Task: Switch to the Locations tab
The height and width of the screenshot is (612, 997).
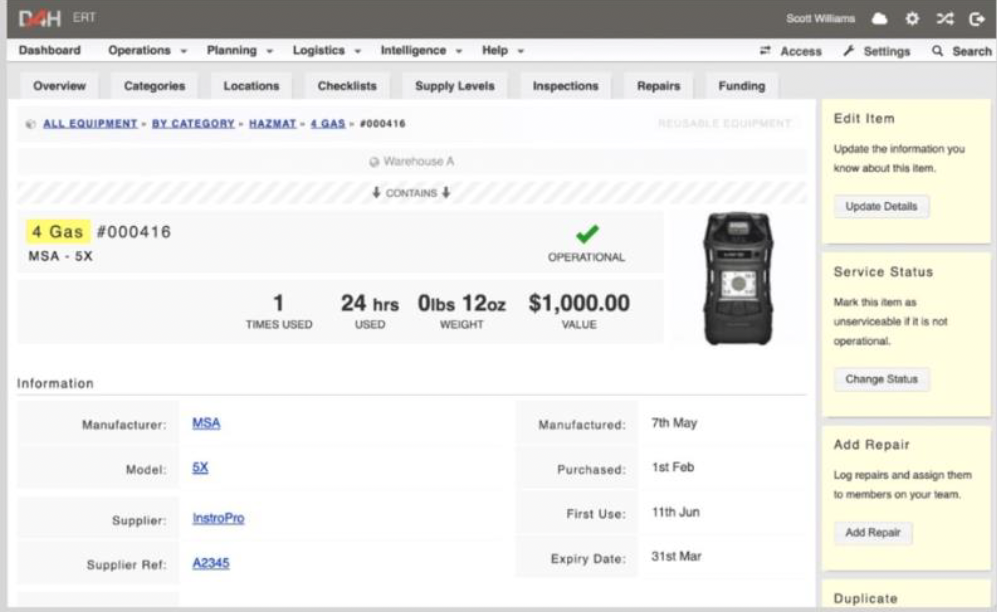Action: coord(251,86)
